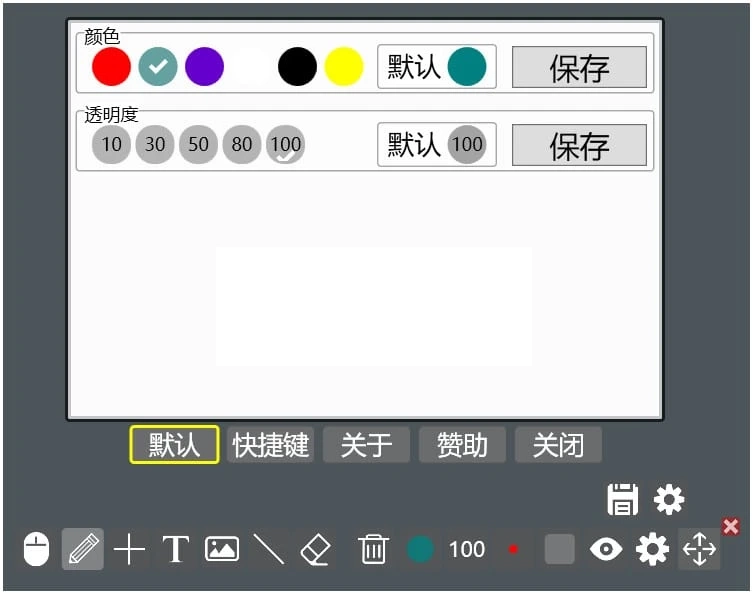Viewport: 753px width, 594px height.
Task: Click the move arrows icon
Action: [699, 550]
